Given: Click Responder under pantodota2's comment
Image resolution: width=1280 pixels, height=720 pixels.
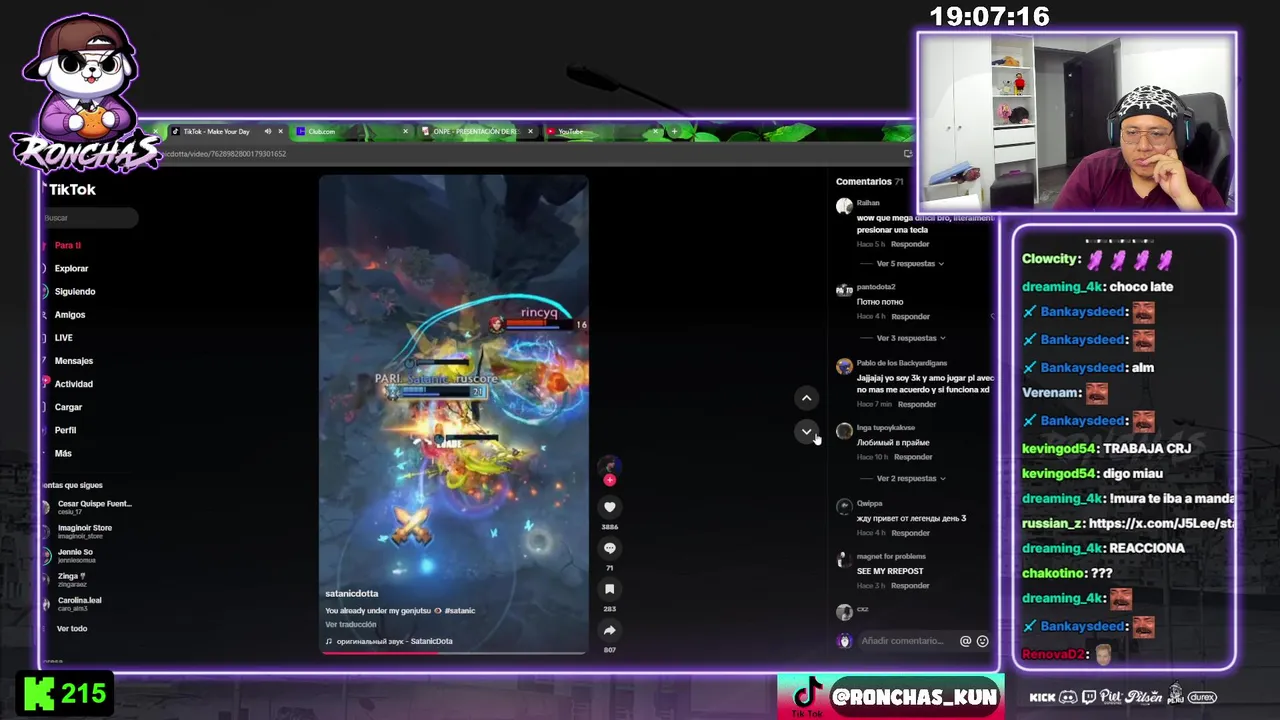Looking at the screenshot, I should click(x=910, y=317).
